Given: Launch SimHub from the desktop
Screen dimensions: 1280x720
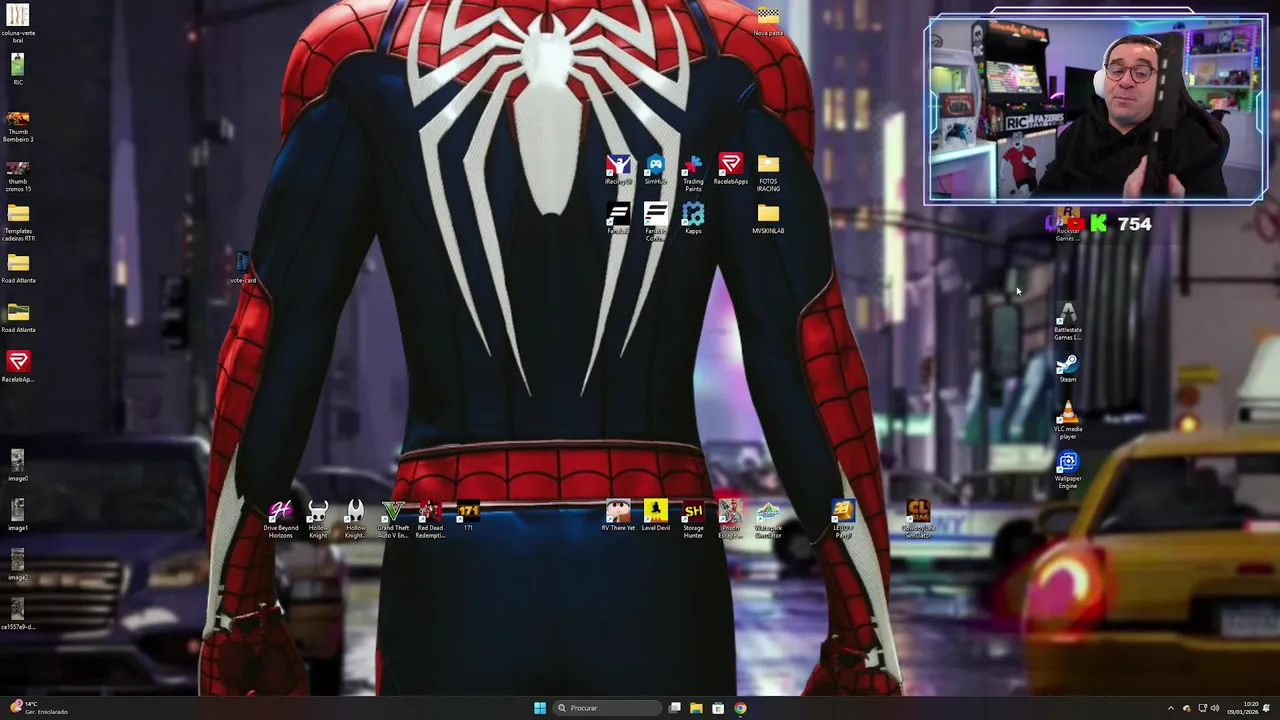Looking at the screenshot, I should coord(655,170).
